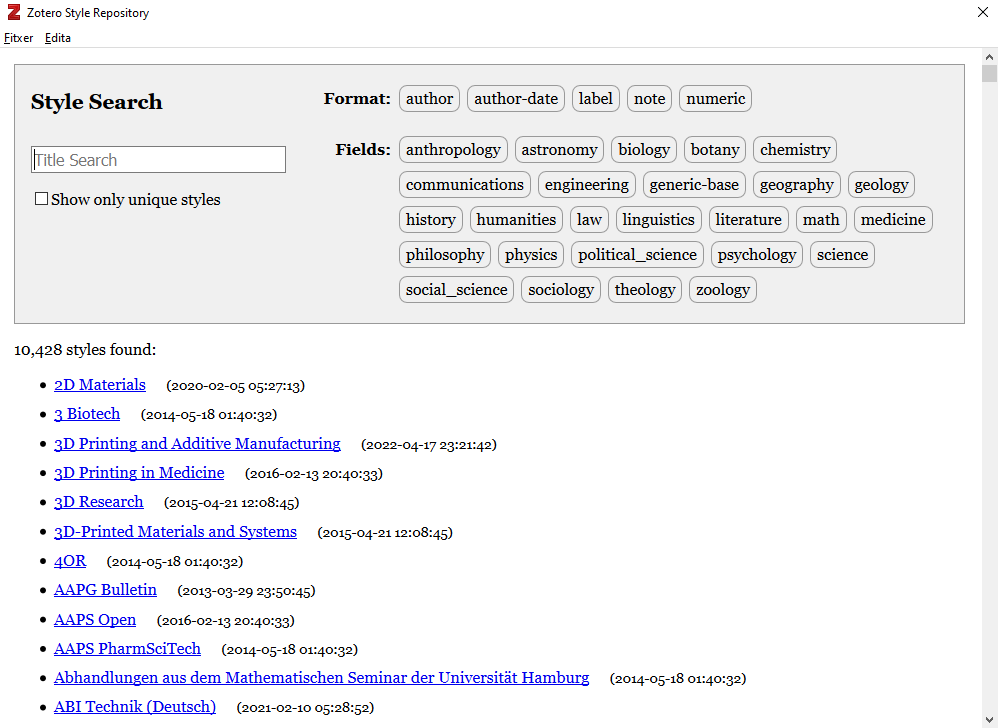The height and width of the screenshot is (728, 998).
Task: Select the history field tag
Action: tap(431, 220)
